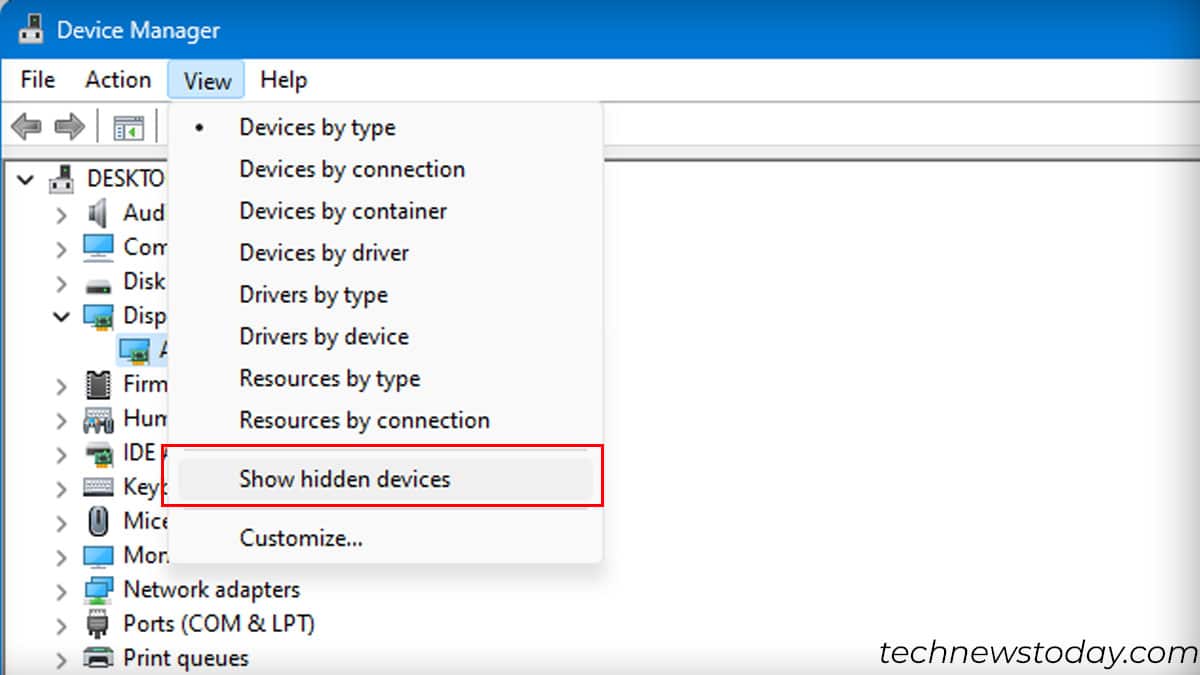Collapse the DESKTOP root node
The image size is (1200, 675).
click(x=26, y=180)
